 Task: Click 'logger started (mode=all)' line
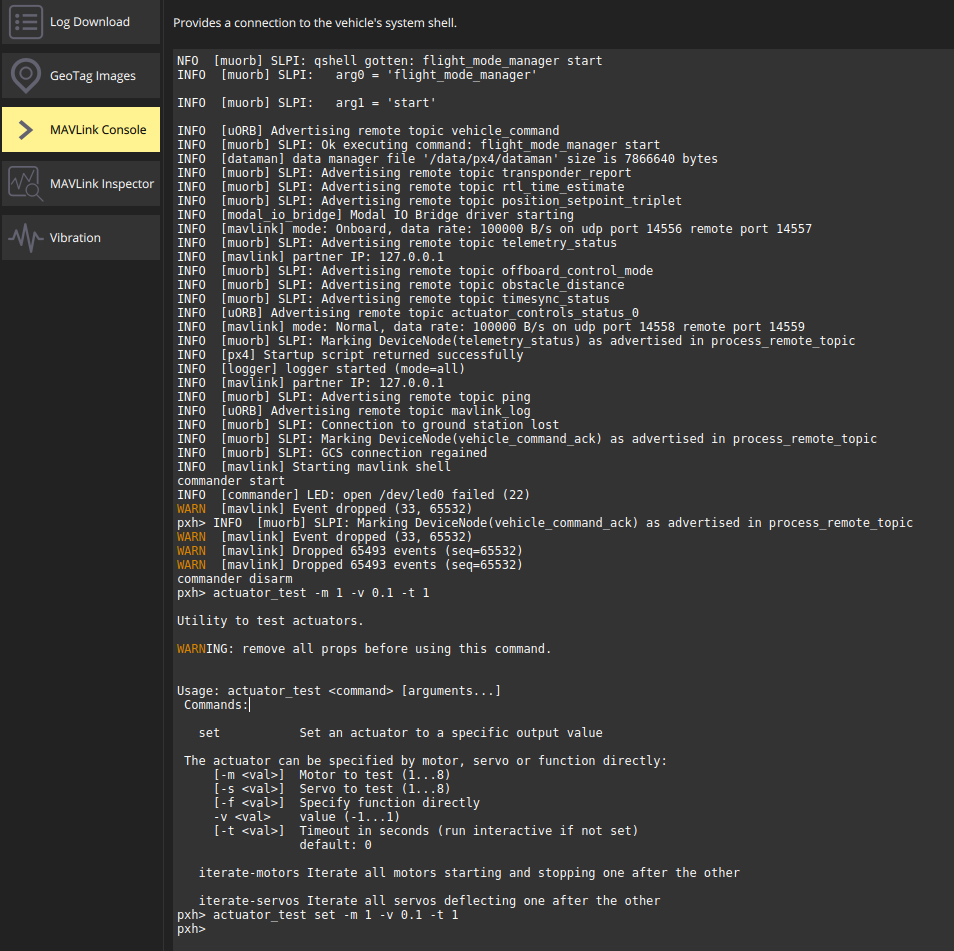[x=321, y=369]
